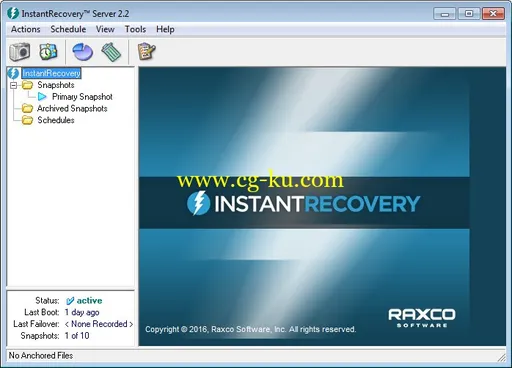Click the Schedules folder icon
Image resolution: width=512 pixels, height=368 pixels.
[x=27, y=120]
